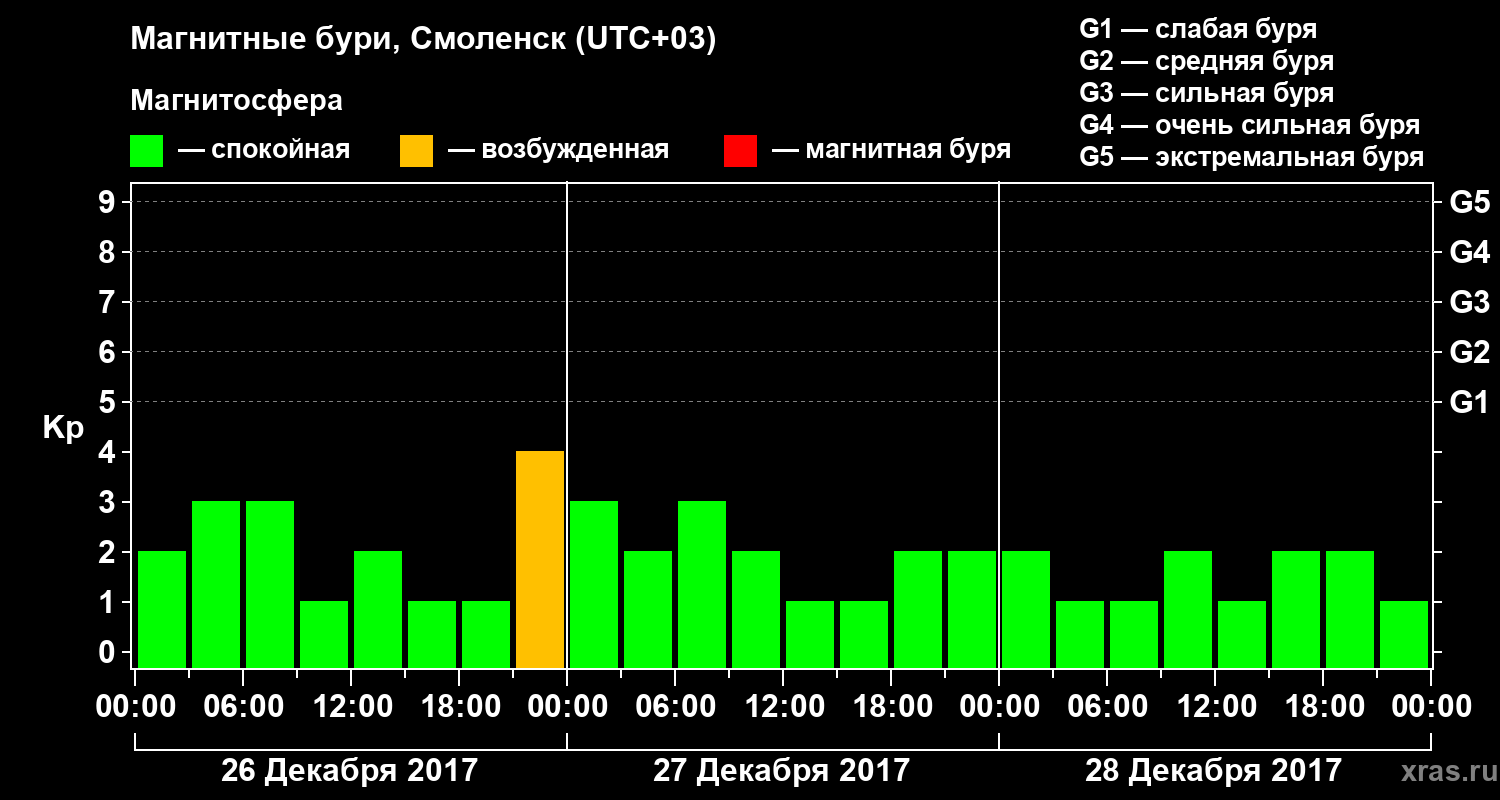The width and height of the screenshot is (1500, 800).
Task: Click the 'G2 — средняя буря' legend line
Action: 1206,61
